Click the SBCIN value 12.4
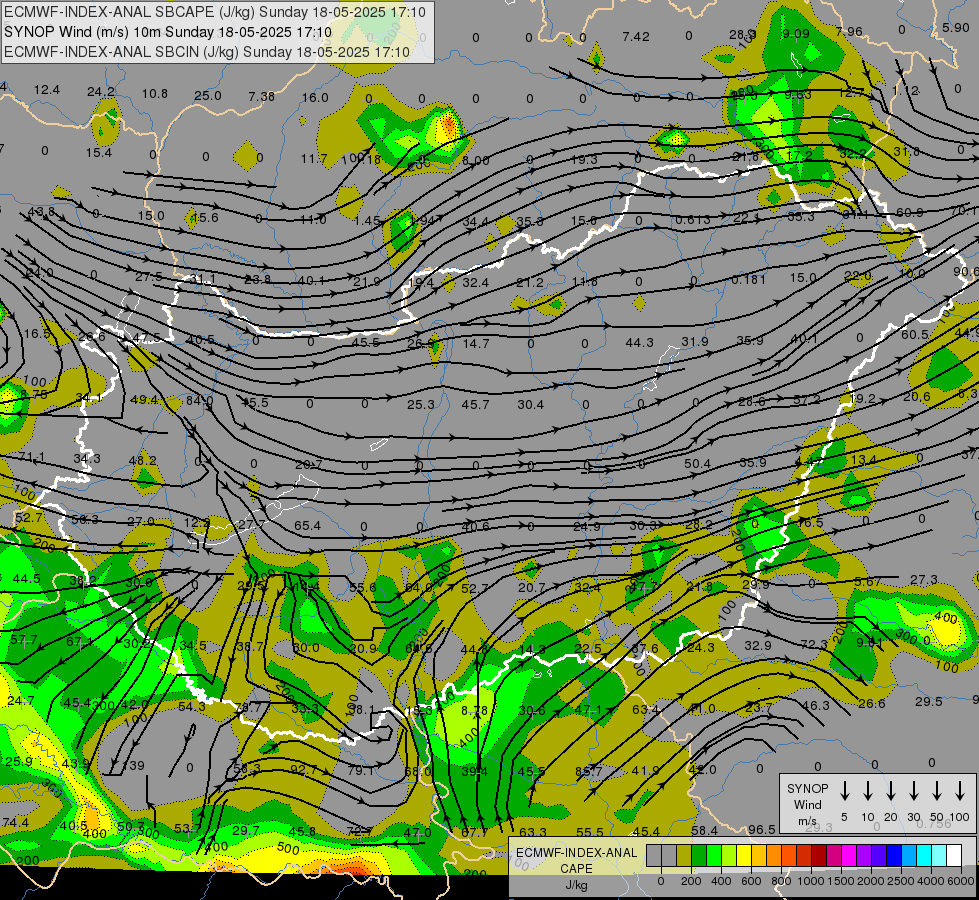Screen dimensions: 979x900 pos(47,90)
